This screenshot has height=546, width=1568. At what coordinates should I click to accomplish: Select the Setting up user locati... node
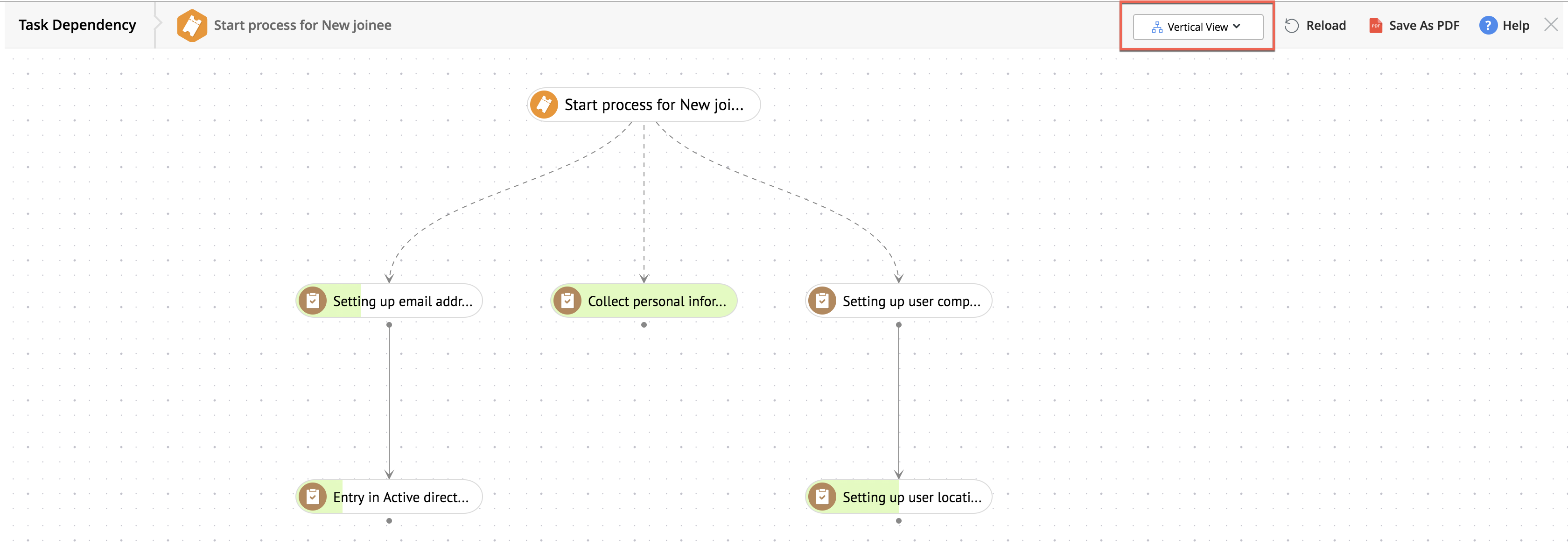898,497
